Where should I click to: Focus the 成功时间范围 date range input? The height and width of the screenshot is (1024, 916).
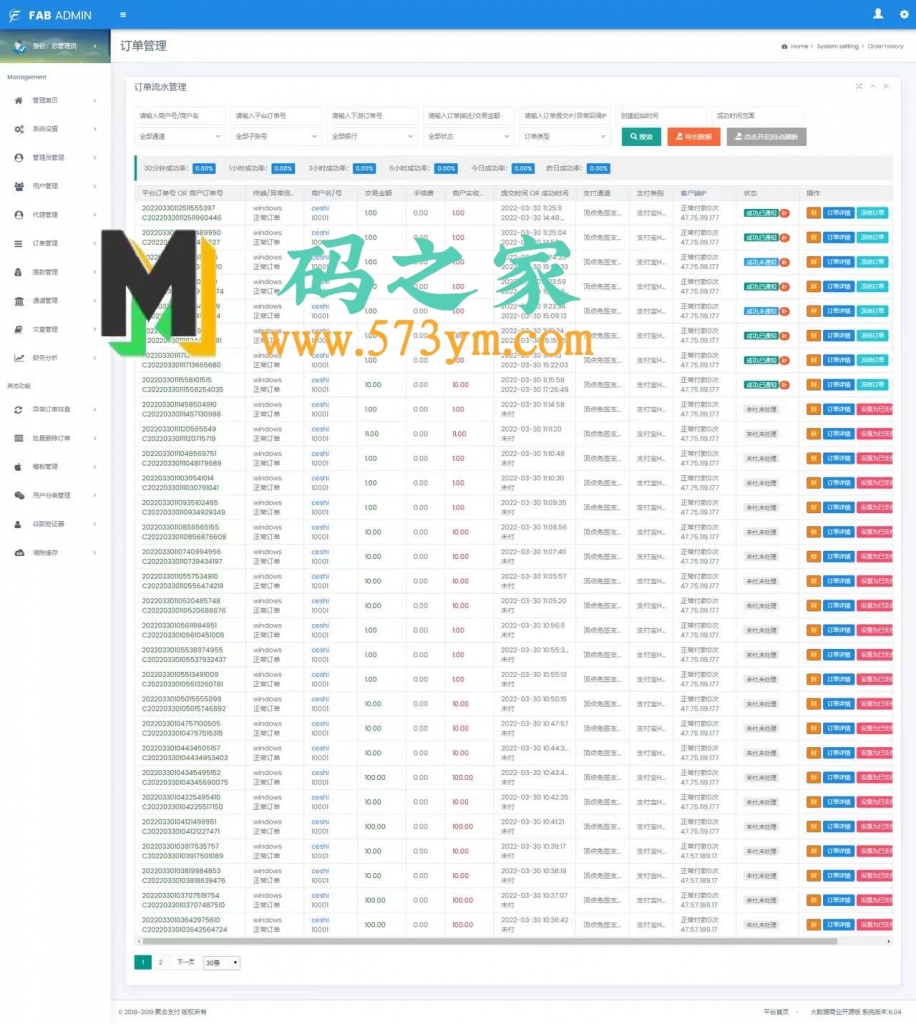pyautogui.click(x=757, y=116)
